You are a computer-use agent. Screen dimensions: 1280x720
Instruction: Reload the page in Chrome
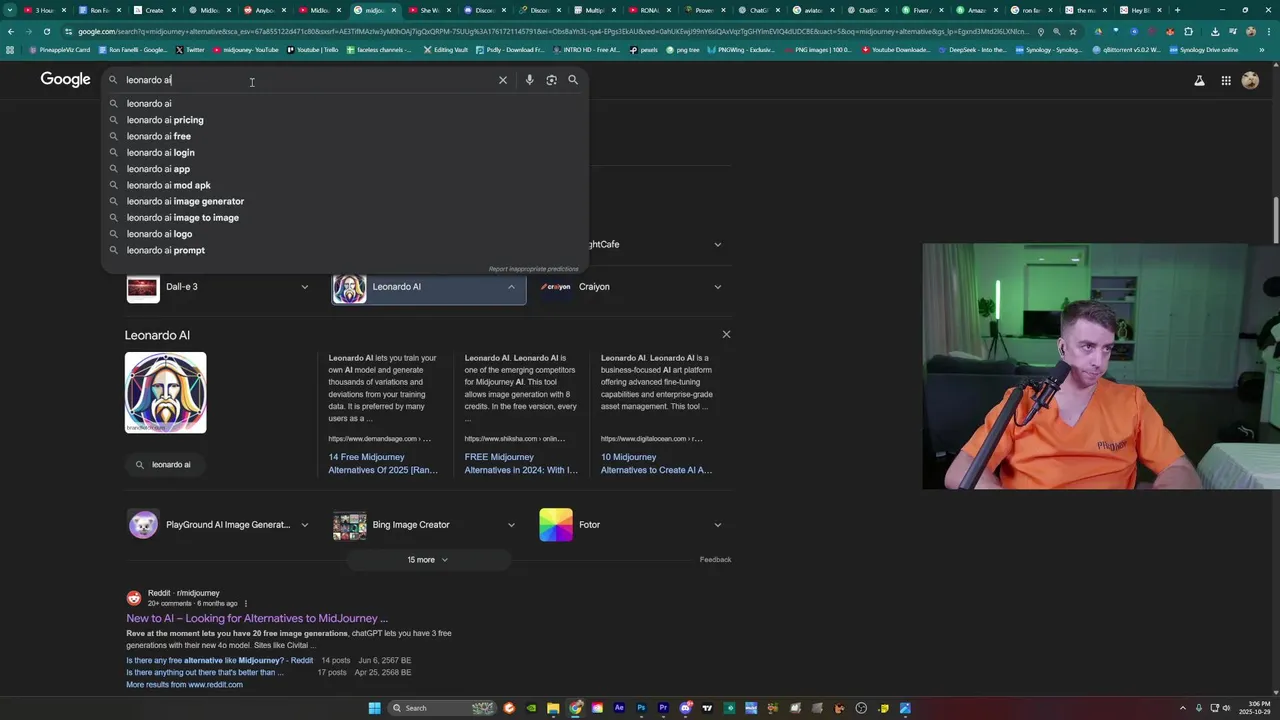[46, 31]
